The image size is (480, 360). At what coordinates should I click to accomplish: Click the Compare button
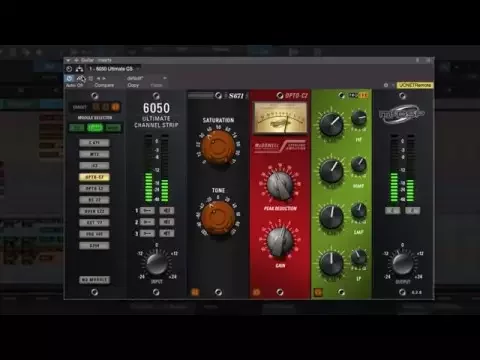[x=104, y=85]
